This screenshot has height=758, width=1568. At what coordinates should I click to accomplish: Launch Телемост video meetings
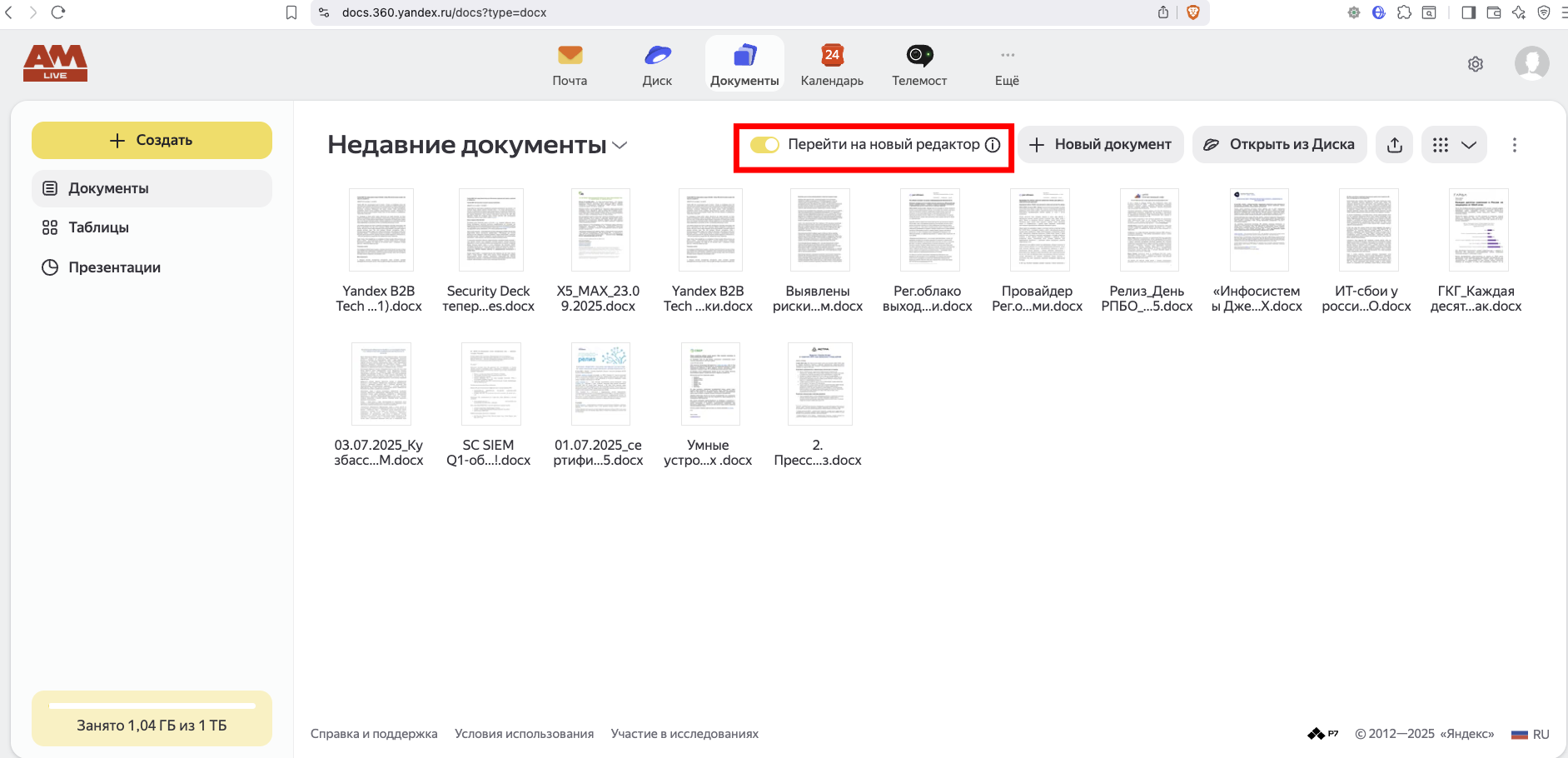coord(919,64)
